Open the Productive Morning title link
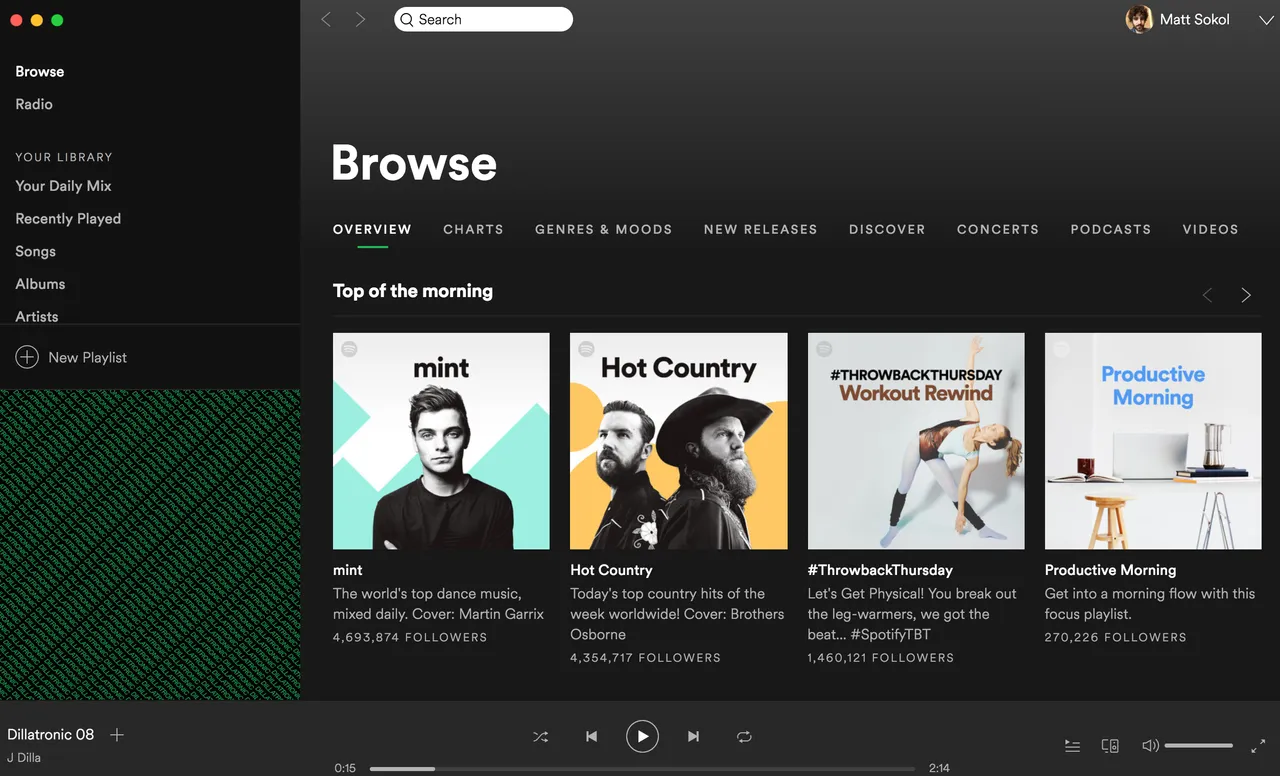This screenshot has width=1280, height=776. point(1110,570)
